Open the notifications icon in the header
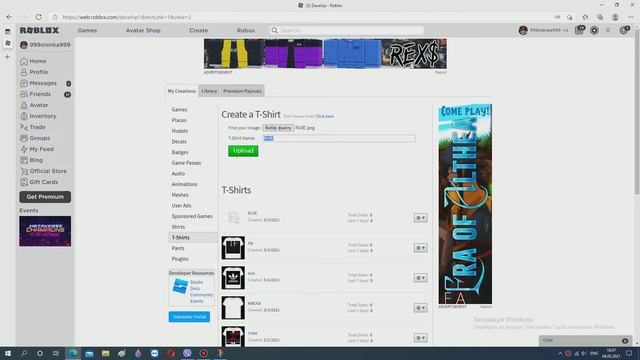 point(580,30)
